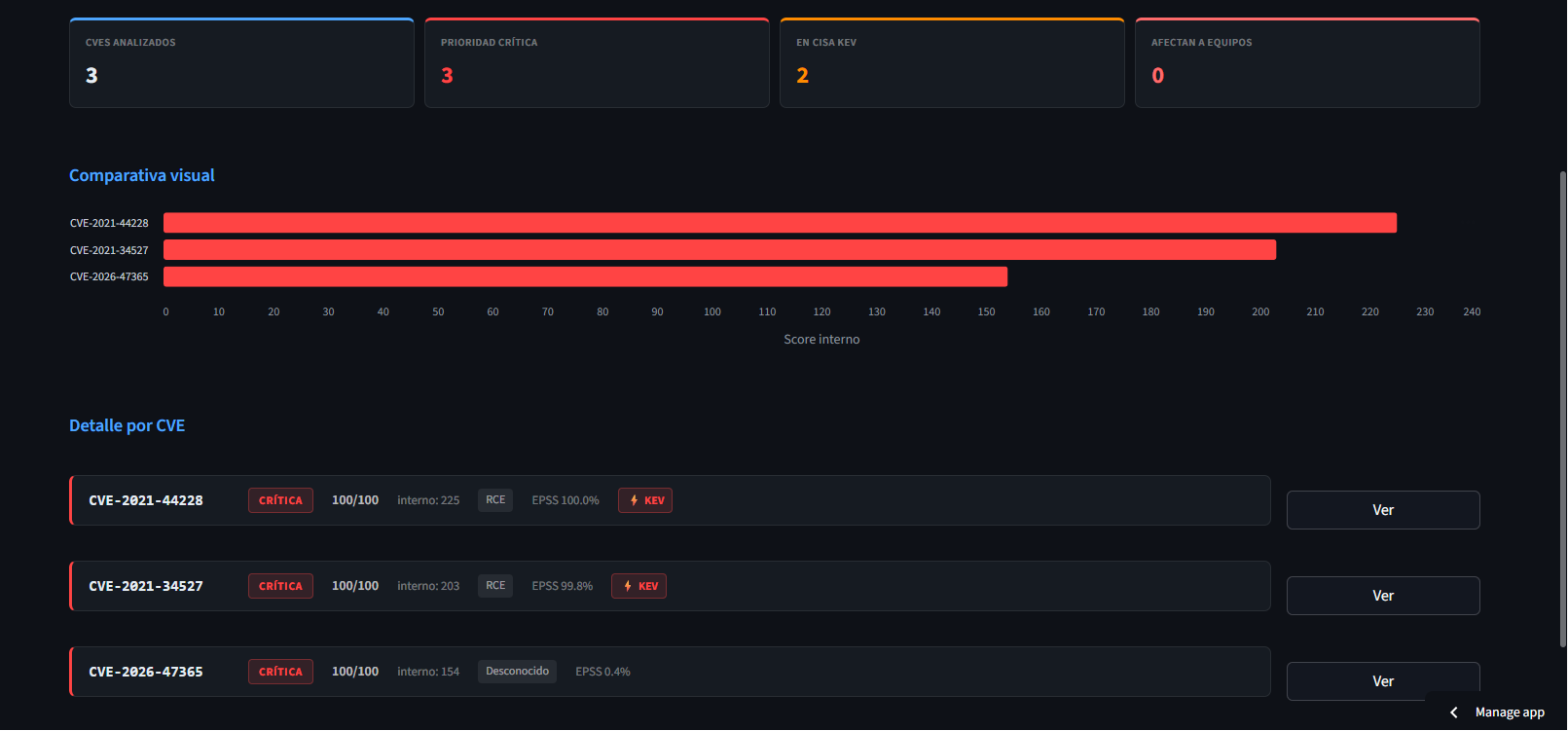Viewport: 1568px width, 731px height.
Task: Click the Detalle por CVE heading
Action: [x=127, y=425]
